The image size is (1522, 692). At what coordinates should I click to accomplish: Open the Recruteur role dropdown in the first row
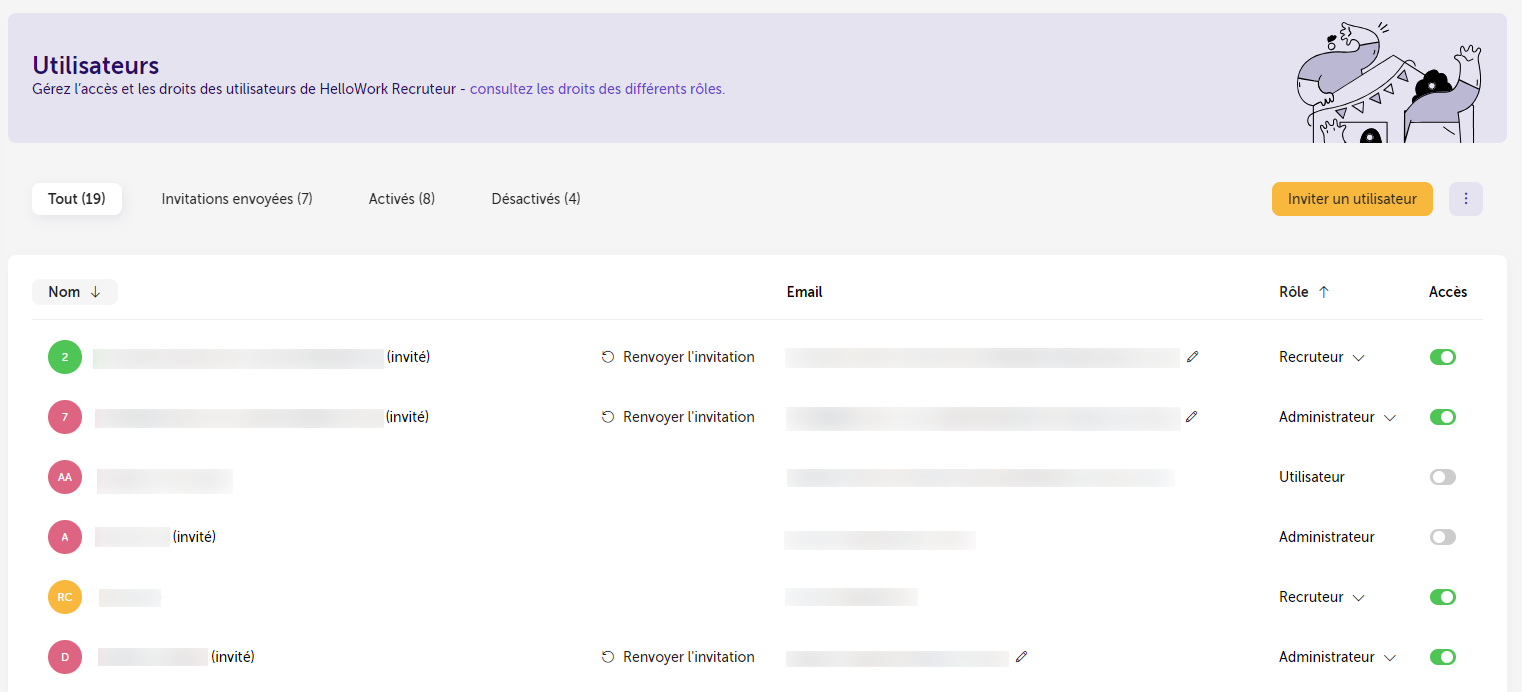point(1322,357)
